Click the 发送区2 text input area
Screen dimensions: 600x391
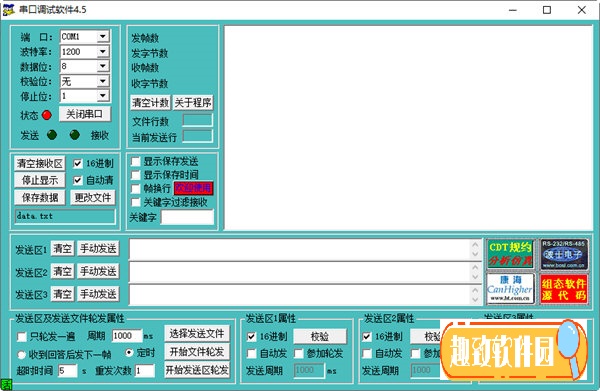pyautogui.click(x=300, y=272)
